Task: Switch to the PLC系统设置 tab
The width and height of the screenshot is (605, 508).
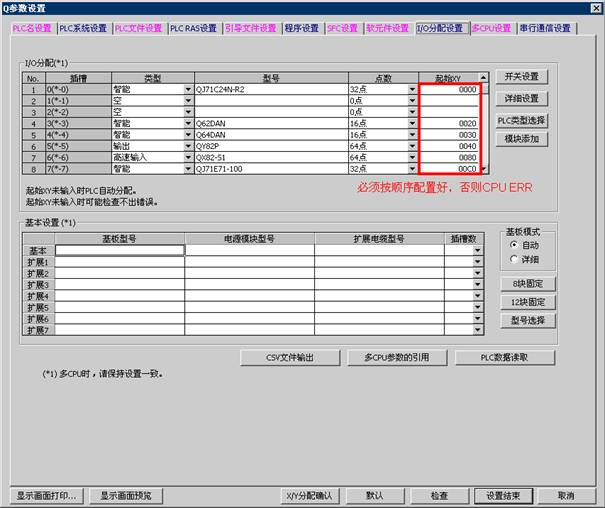Action: point(83,28)
